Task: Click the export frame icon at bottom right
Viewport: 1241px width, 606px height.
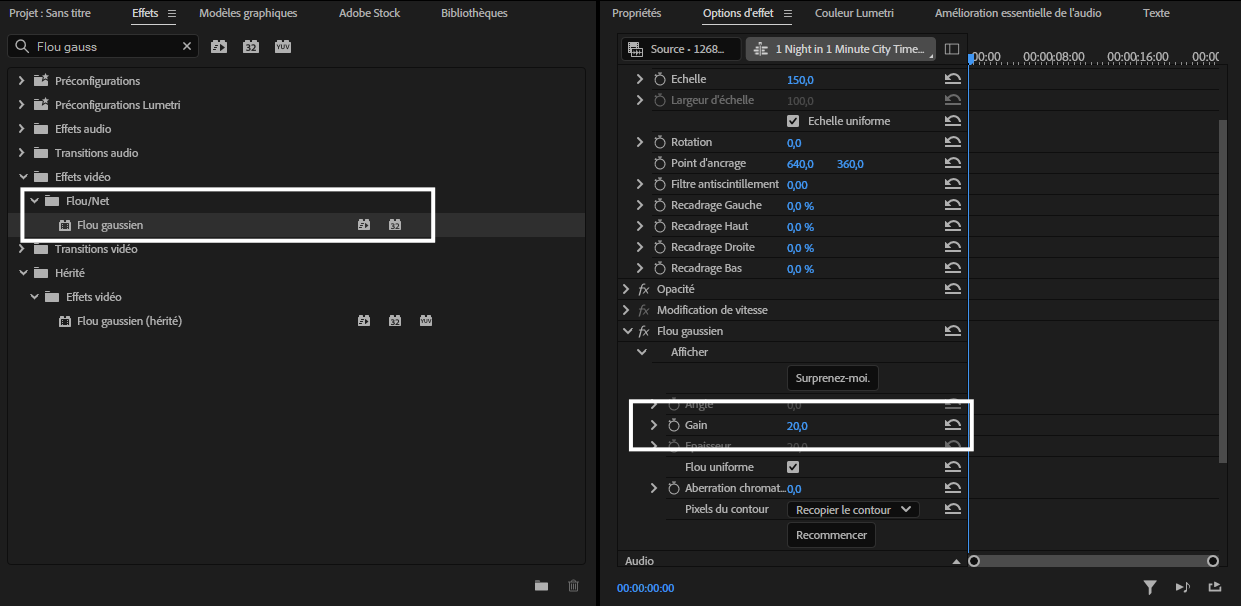Action: [x=1215, y=588]
